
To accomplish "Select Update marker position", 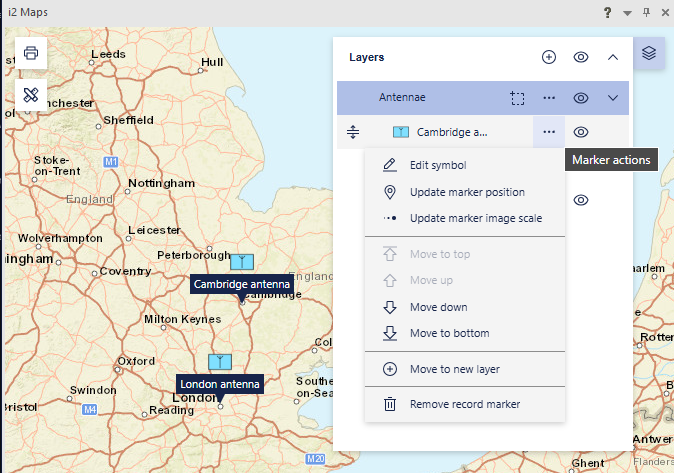I will pos(467,192).
